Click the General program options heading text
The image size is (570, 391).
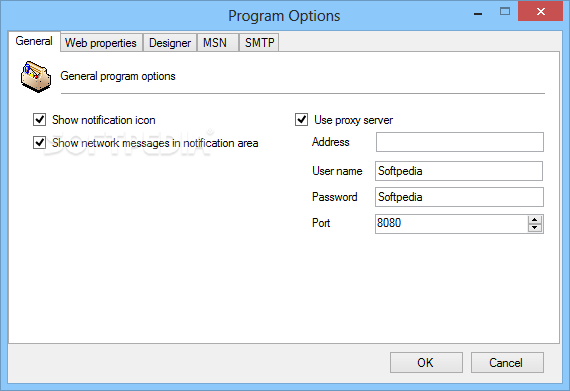pyautogui.click(x=118, y=76)
